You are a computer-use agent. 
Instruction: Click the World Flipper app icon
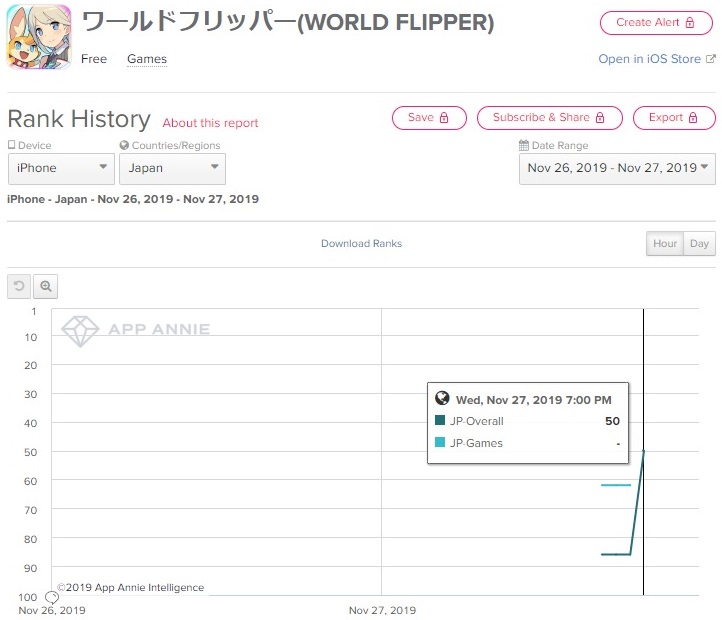(39, 37)
